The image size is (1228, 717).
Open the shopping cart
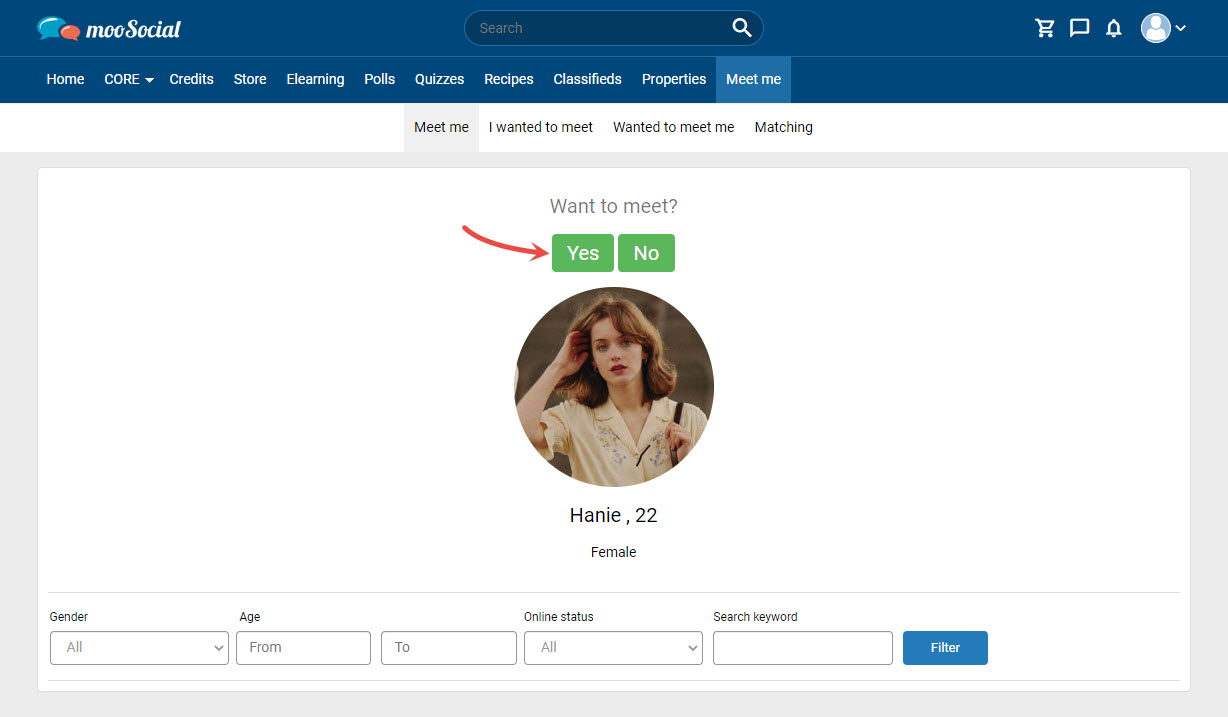pyautogui.click(x=1045, y=28)
